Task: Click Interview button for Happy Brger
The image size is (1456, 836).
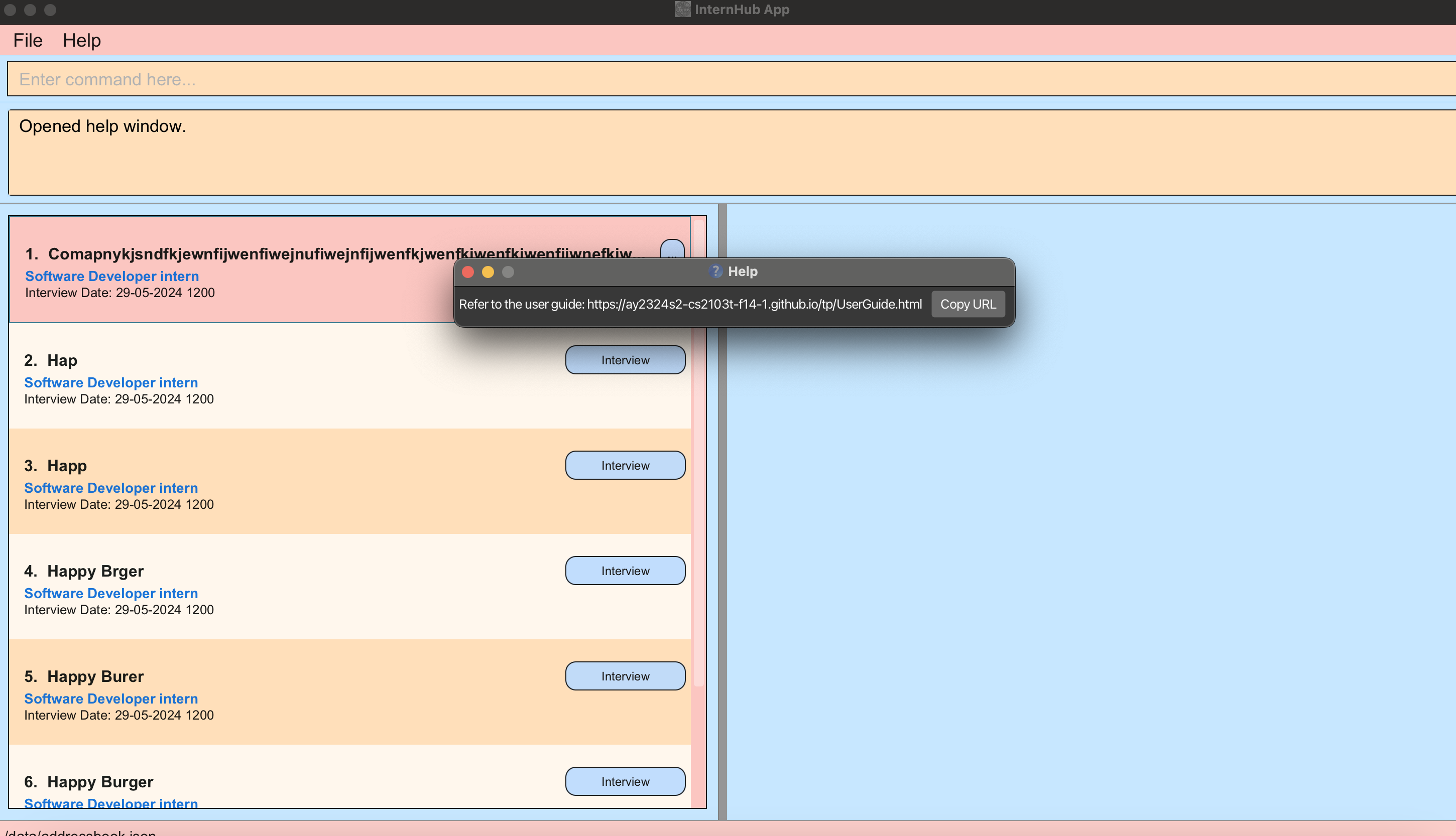Action: click(x=625, y=571)
